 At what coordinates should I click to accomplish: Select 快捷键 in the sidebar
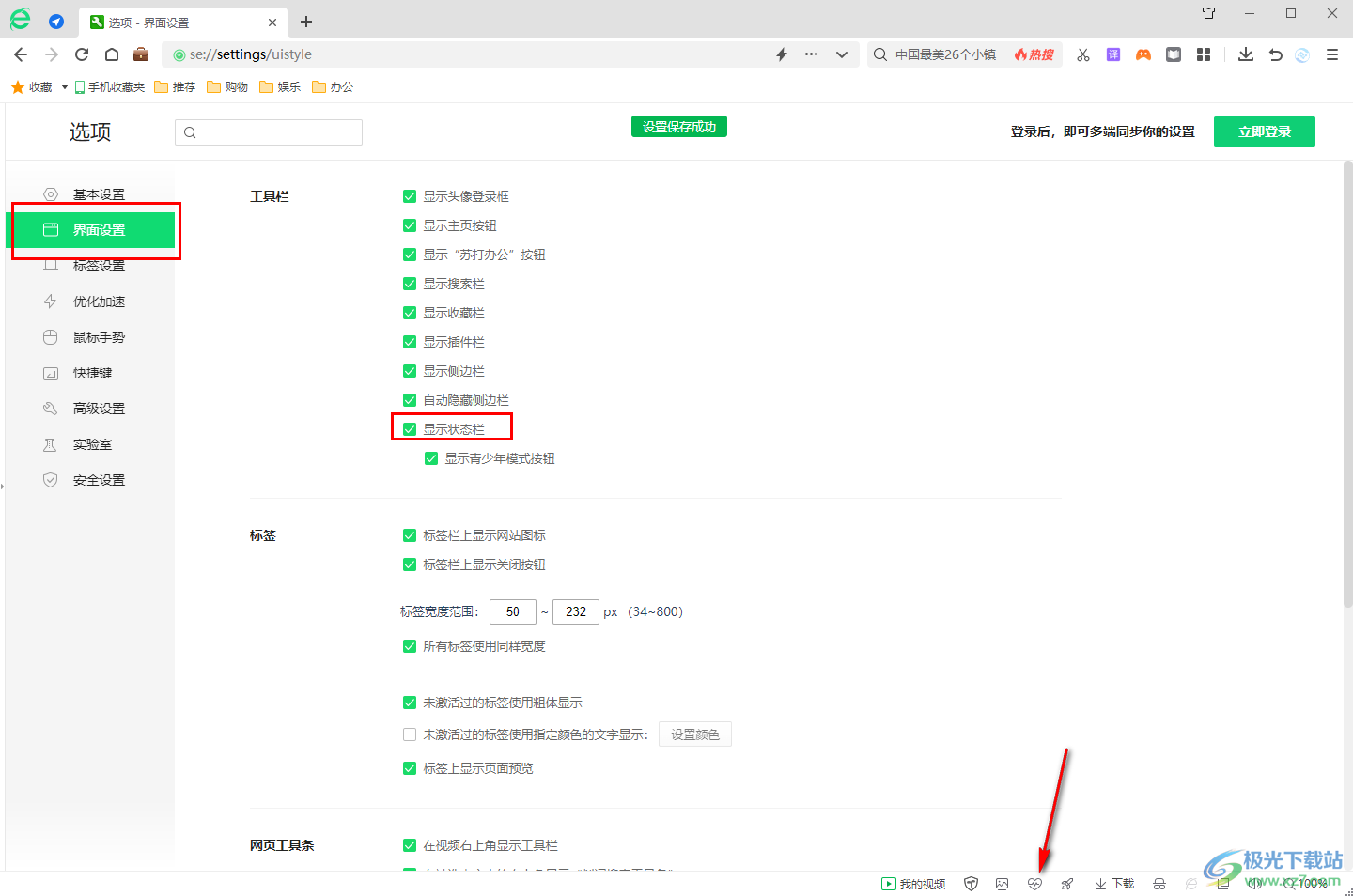[x=90, y=373]
